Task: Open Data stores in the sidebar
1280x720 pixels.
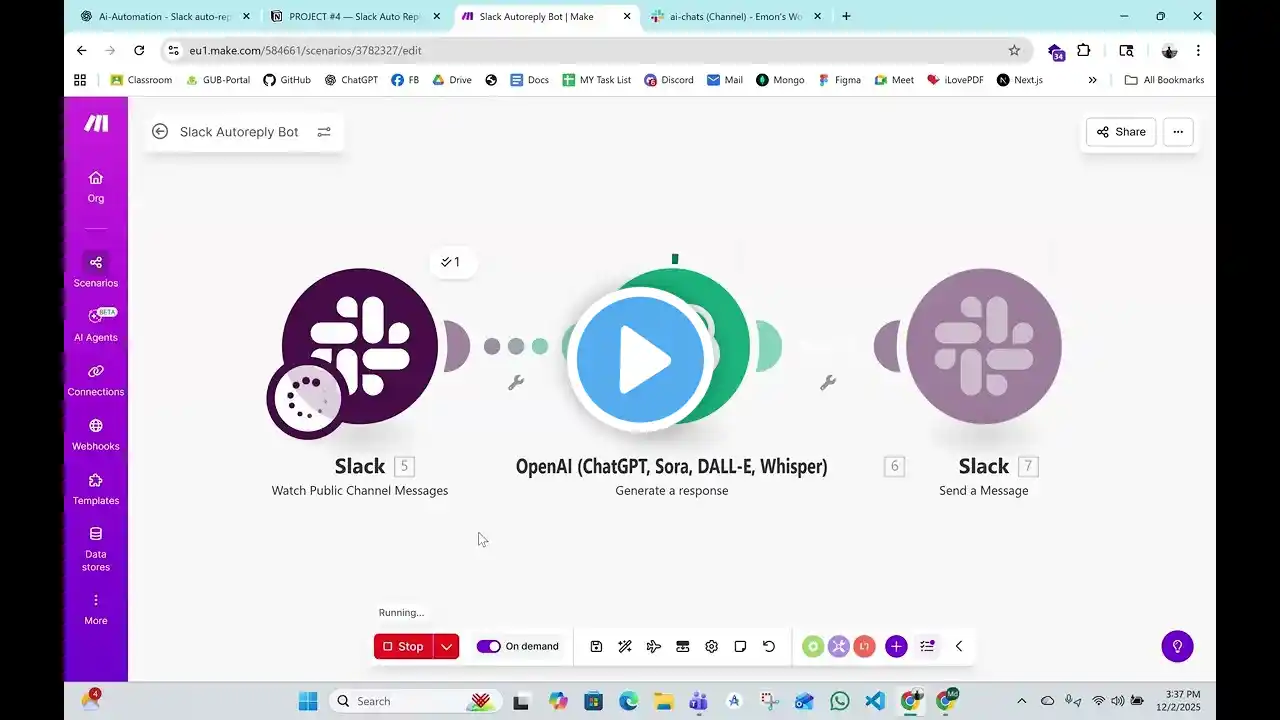Action: (x=96, y=549)
